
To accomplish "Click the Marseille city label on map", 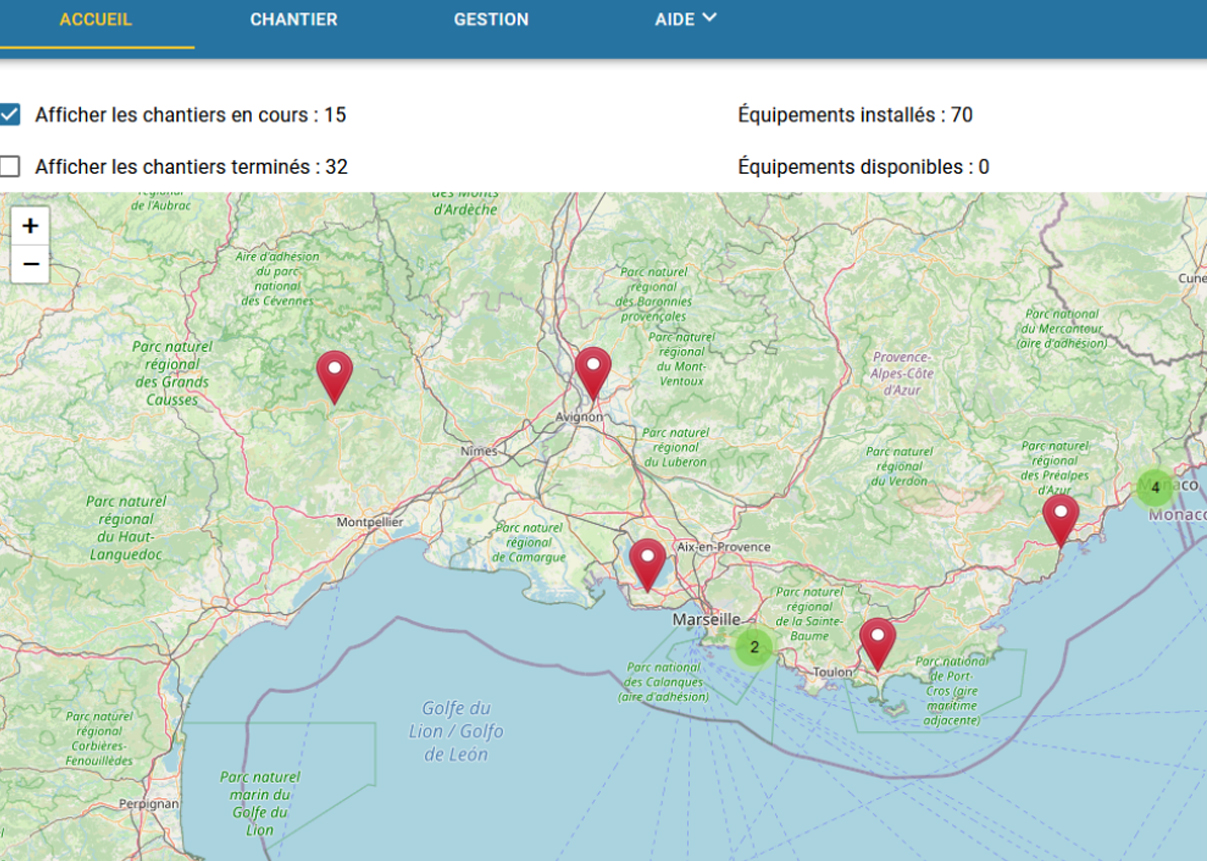I will tap(706, 620).
